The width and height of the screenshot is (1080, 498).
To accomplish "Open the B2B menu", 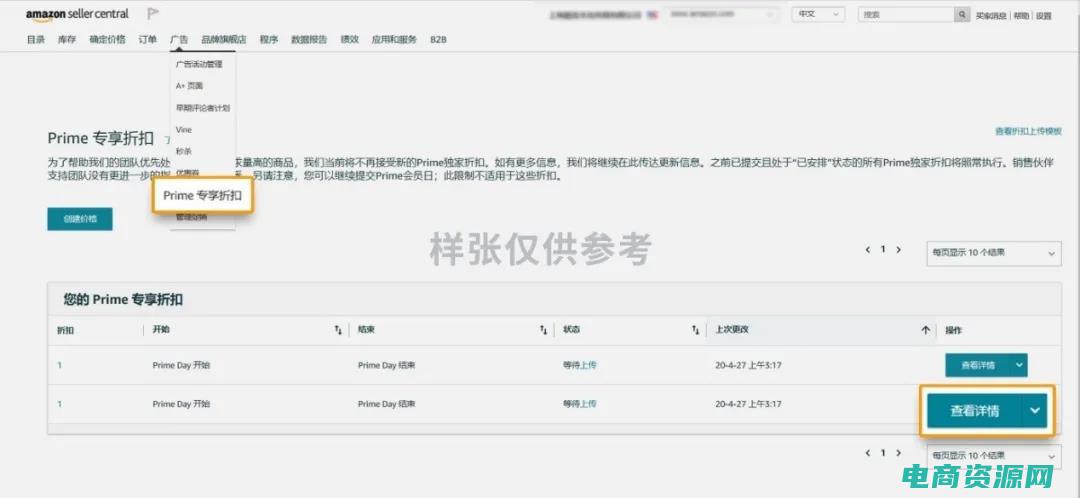I will click(438, 40).
